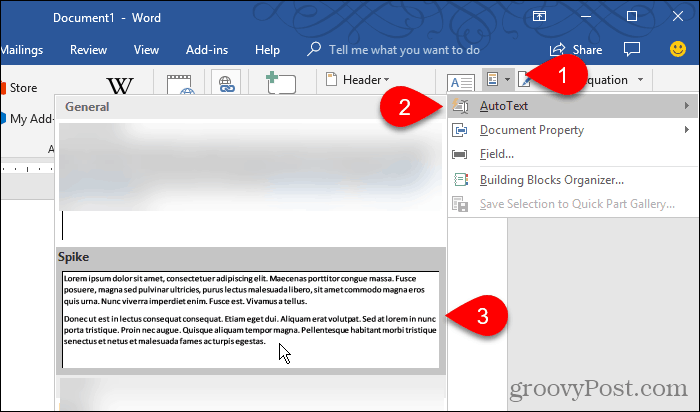The height and width of the screenshot is (412, 700).
Task: Open Wikipedia add-in icon
Action: click(x=120, y=85)
